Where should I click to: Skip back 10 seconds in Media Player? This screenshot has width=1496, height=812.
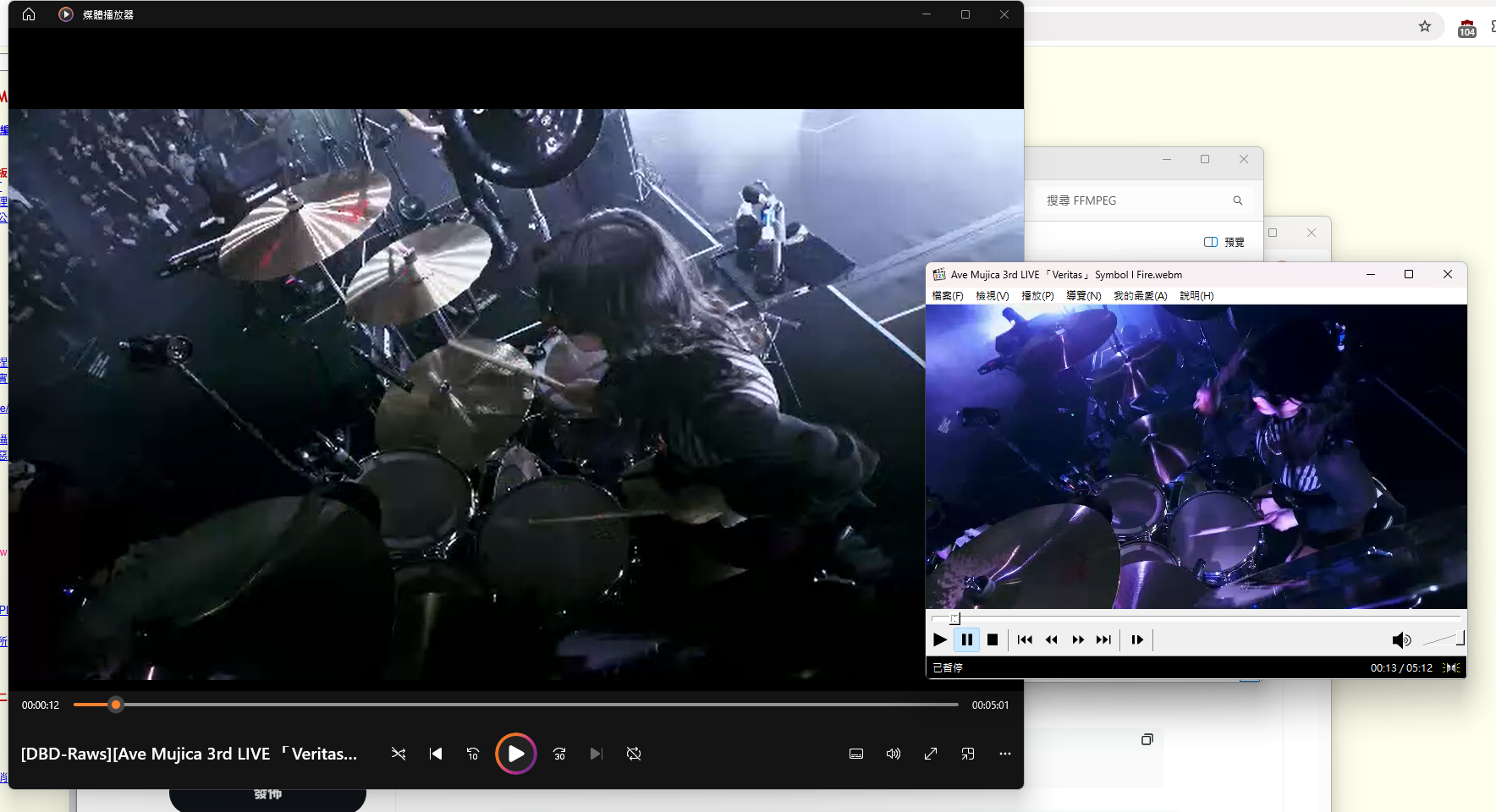click(x=473, y=754)
